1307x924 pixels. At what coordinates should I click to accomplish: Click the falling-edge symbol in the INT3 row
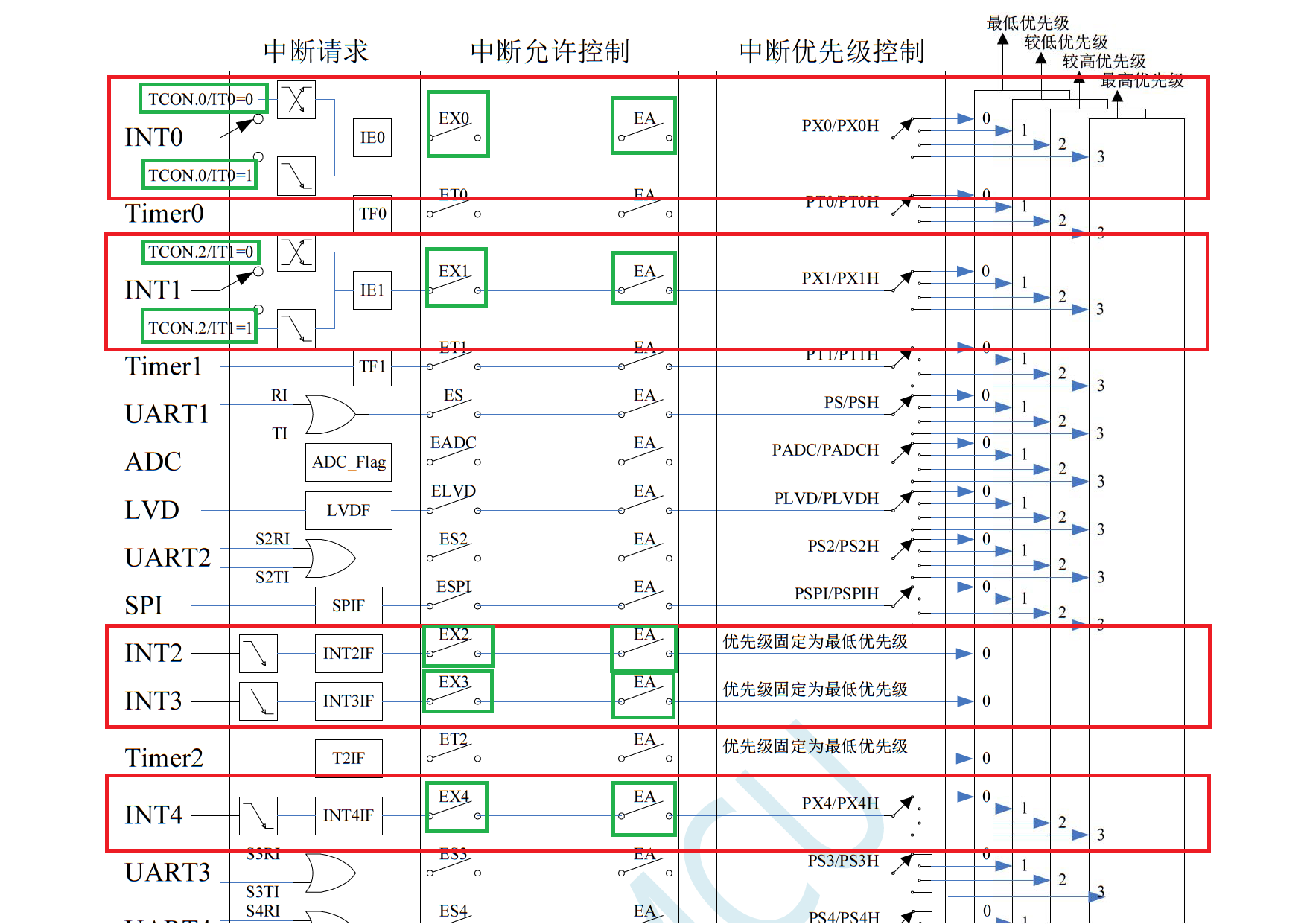258,701
